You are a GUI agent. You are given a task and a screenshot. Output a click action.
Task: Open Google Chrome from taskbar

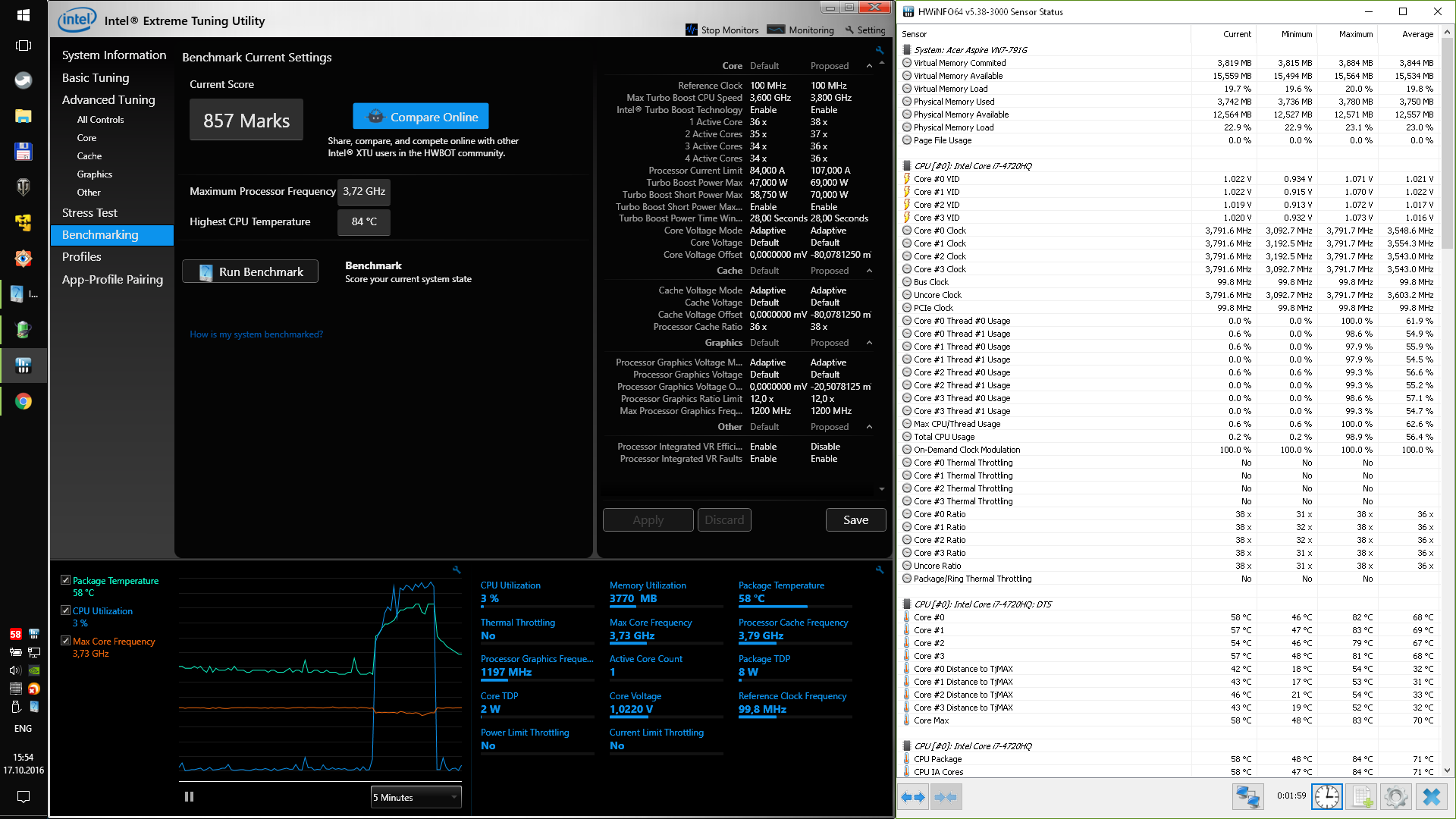pyautogui.click(x=24, y=401)
